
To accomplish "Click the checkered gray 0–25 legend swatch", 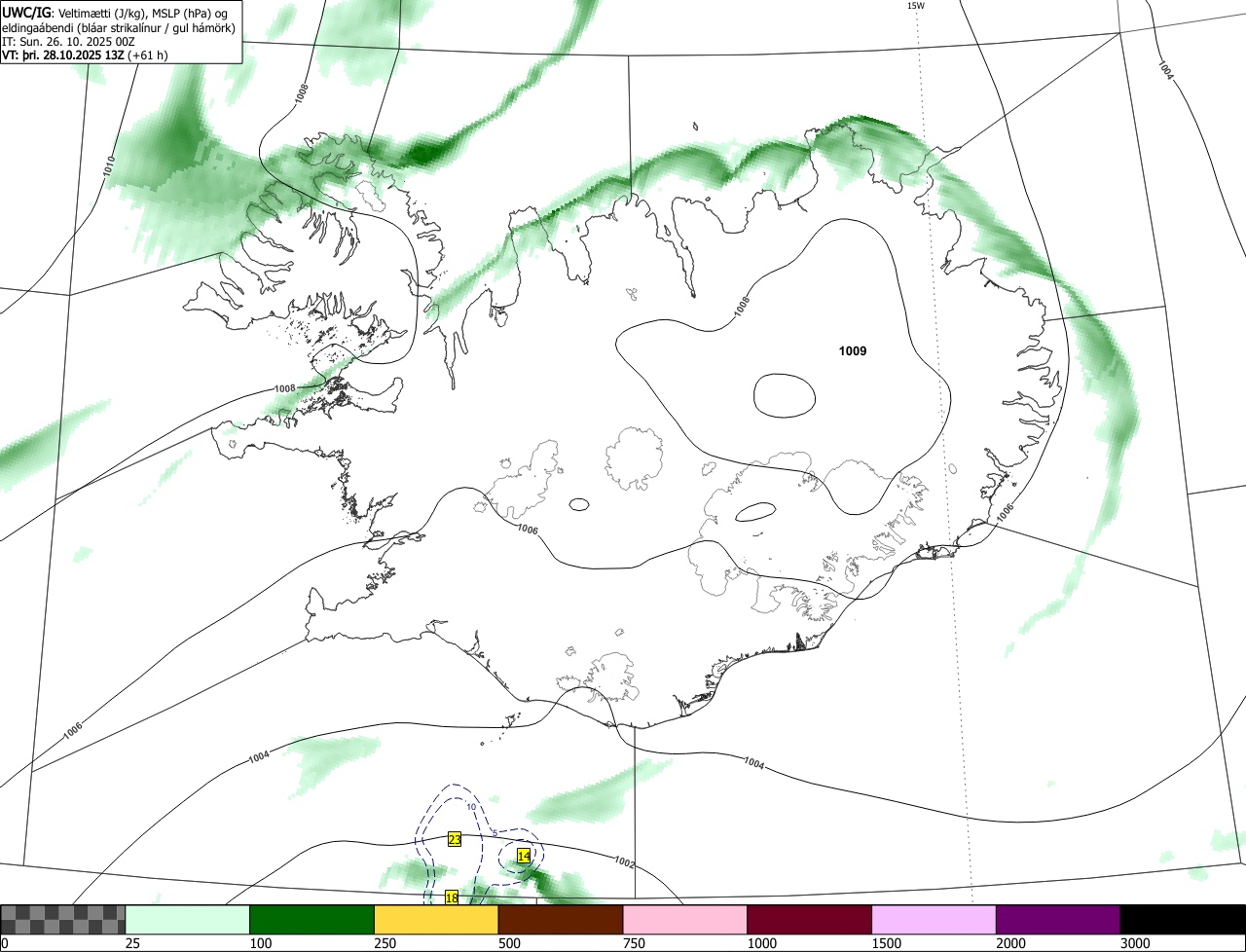I will [x=63, y=919].
